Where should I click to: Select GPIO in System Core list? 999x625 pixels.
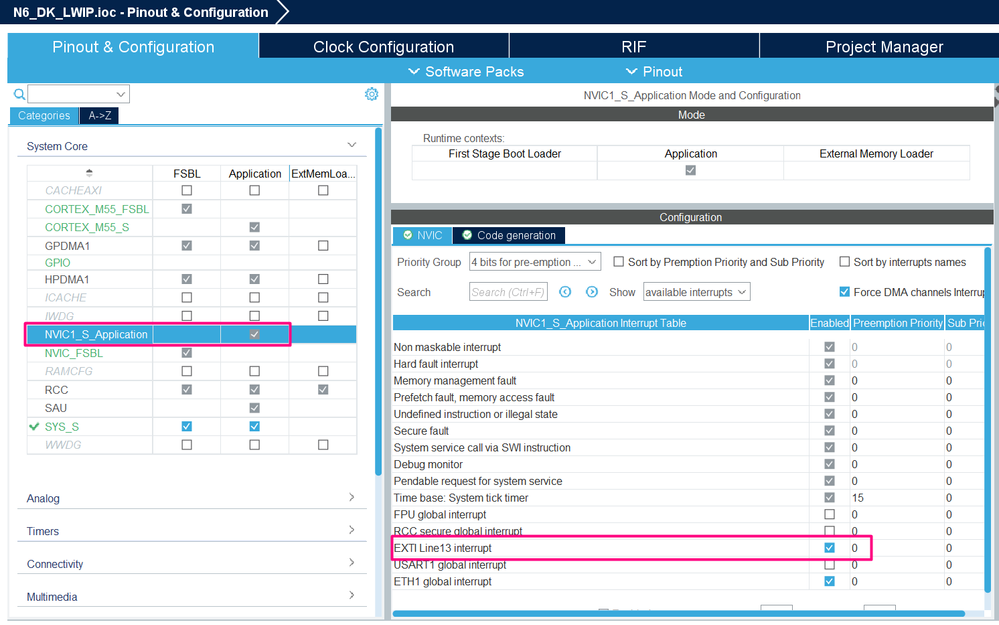click(57, 262)
